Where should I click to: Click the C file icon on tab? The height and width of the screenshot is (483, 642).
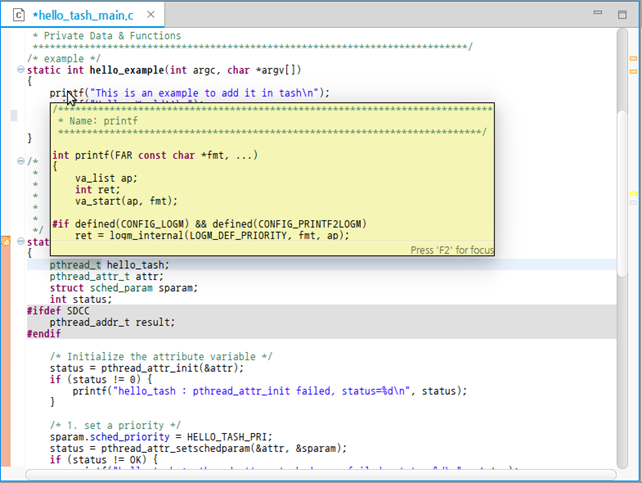tap(18, 15)
